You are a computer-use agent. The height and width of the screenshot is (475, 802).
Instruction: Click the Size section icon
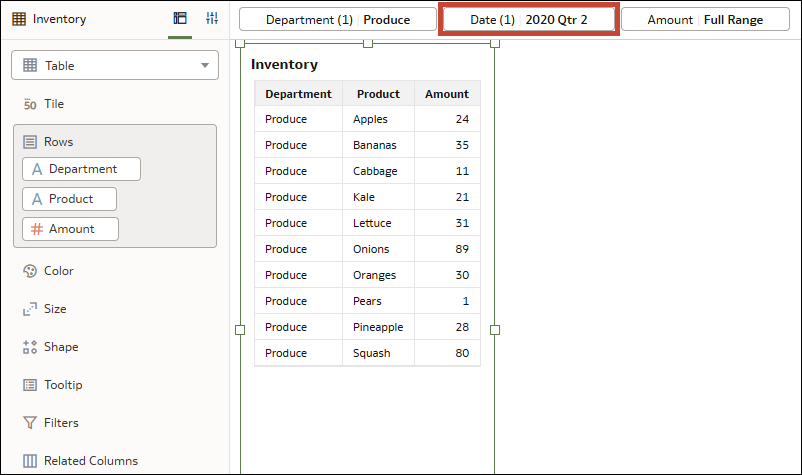click(30, 309)
